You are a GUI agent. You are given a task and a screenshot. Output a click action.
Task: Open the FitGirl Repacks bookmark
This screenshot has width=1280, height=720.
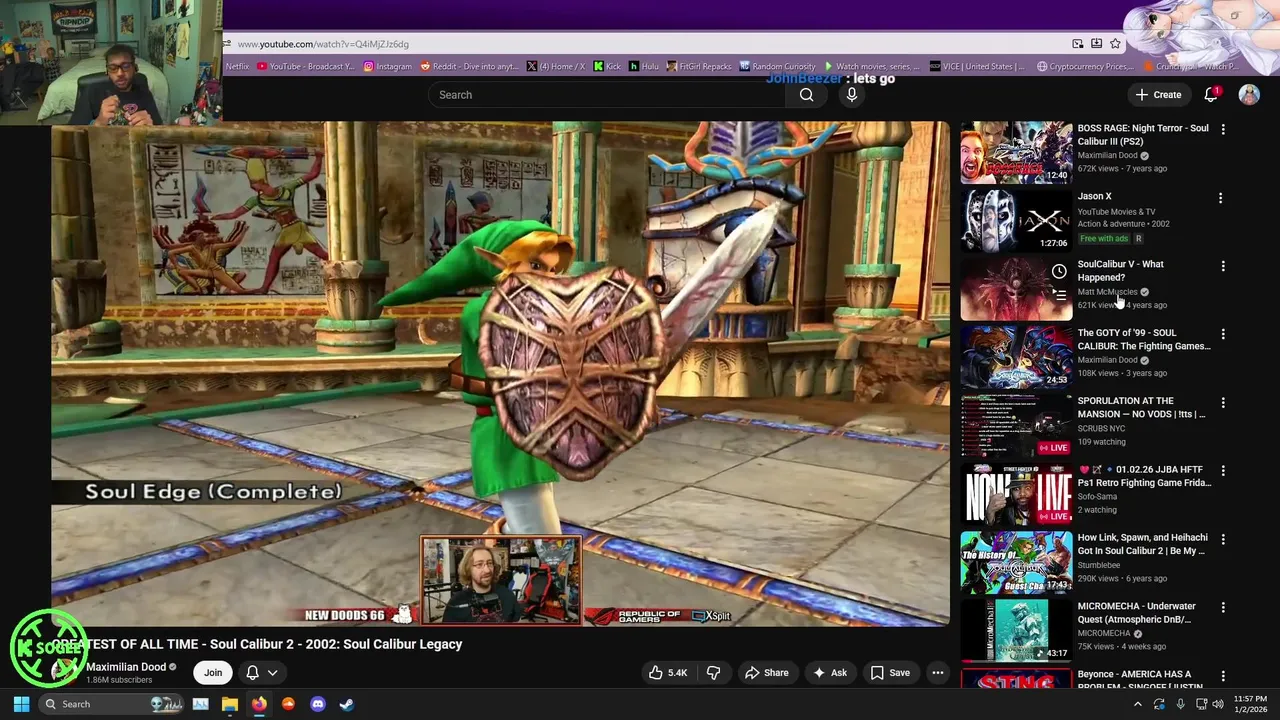699,66
